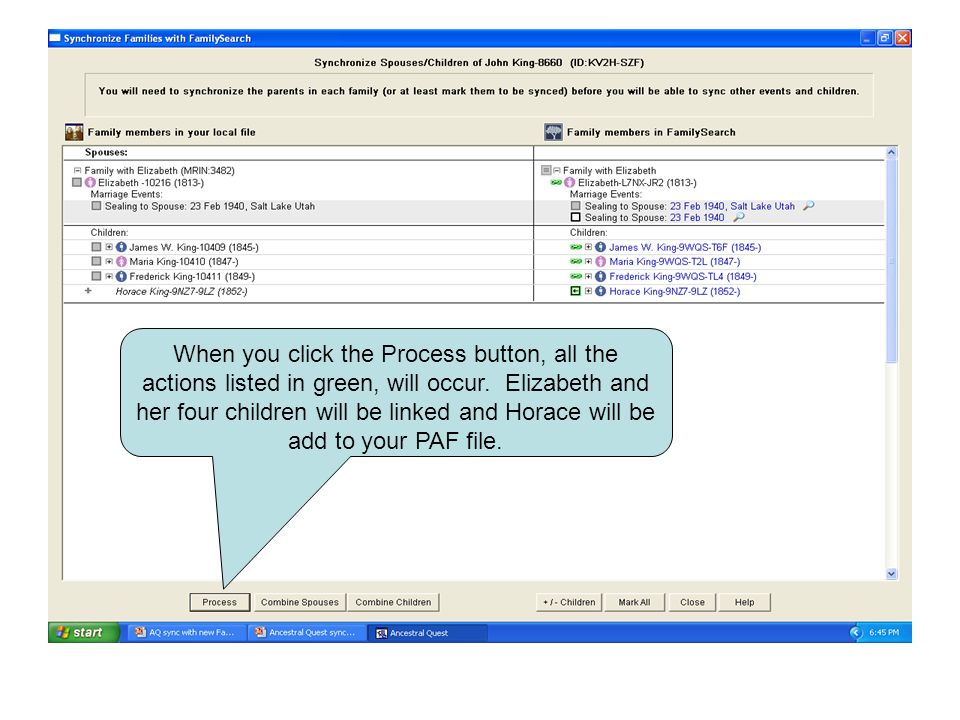
Task: Click the male icon beside James W. King-9WQS-T6F
Action: [x=601, y=247]
